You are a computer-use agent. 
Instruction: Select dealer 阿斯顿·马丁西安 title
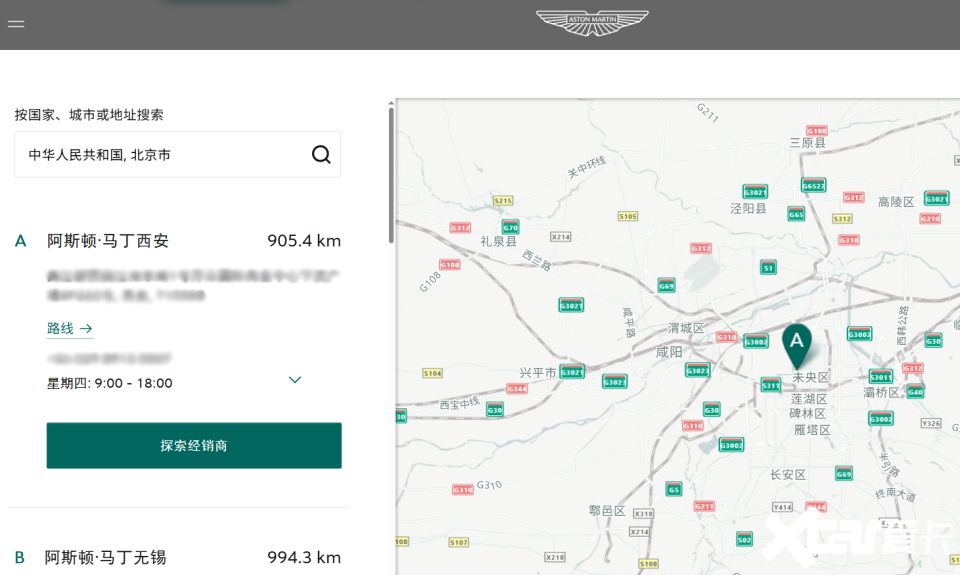108,241
